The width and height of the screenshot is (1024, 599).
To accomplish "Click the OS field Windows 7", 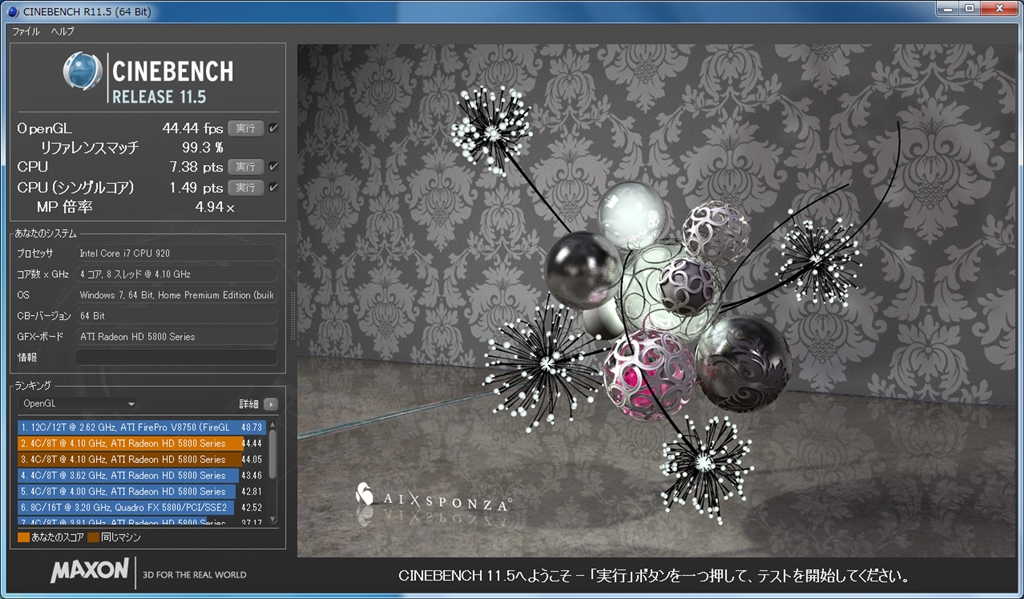I will pyautogui.click(x=176, y=295).
